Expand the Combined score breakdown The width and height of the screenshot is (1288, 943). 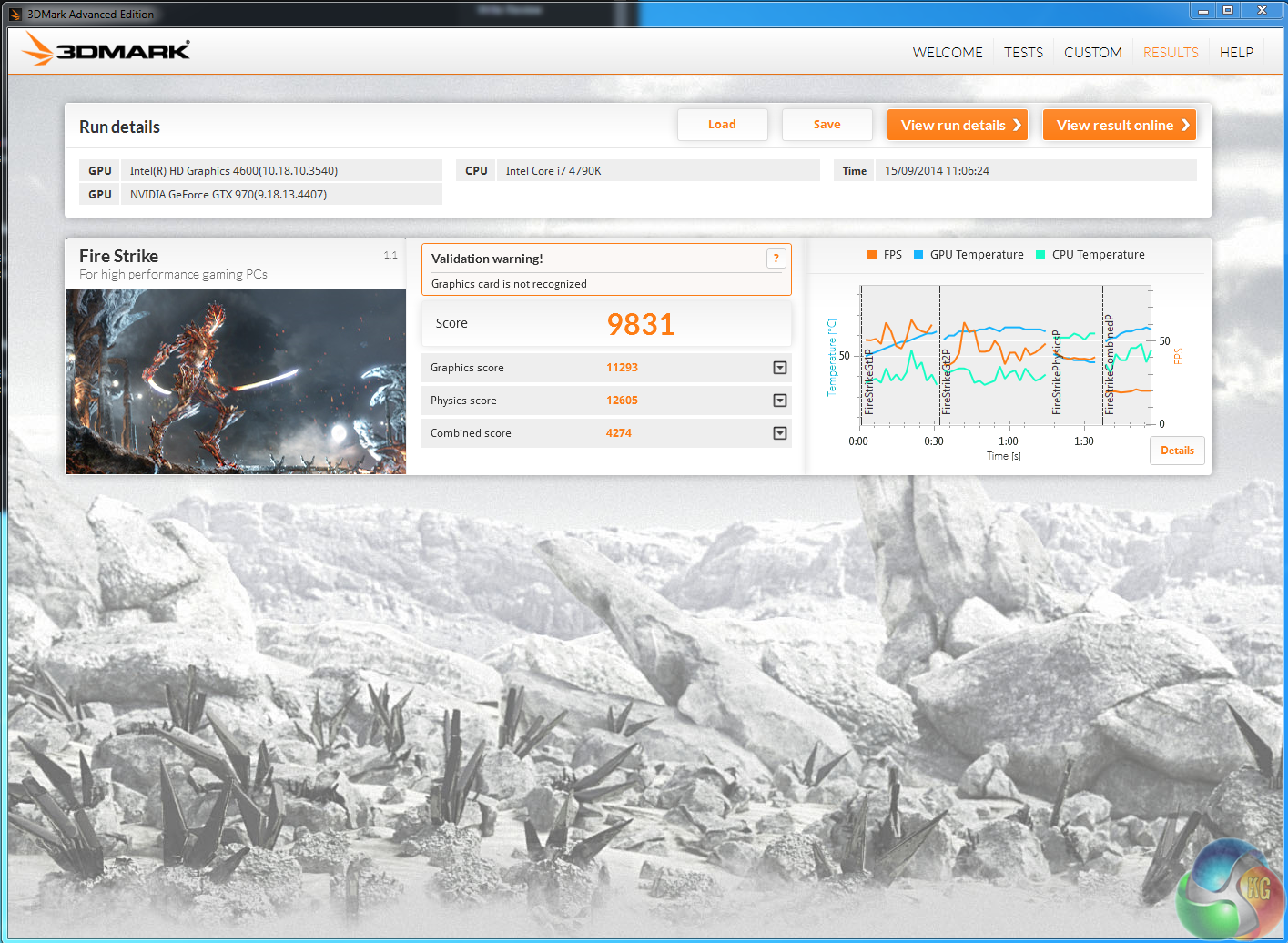779,433
